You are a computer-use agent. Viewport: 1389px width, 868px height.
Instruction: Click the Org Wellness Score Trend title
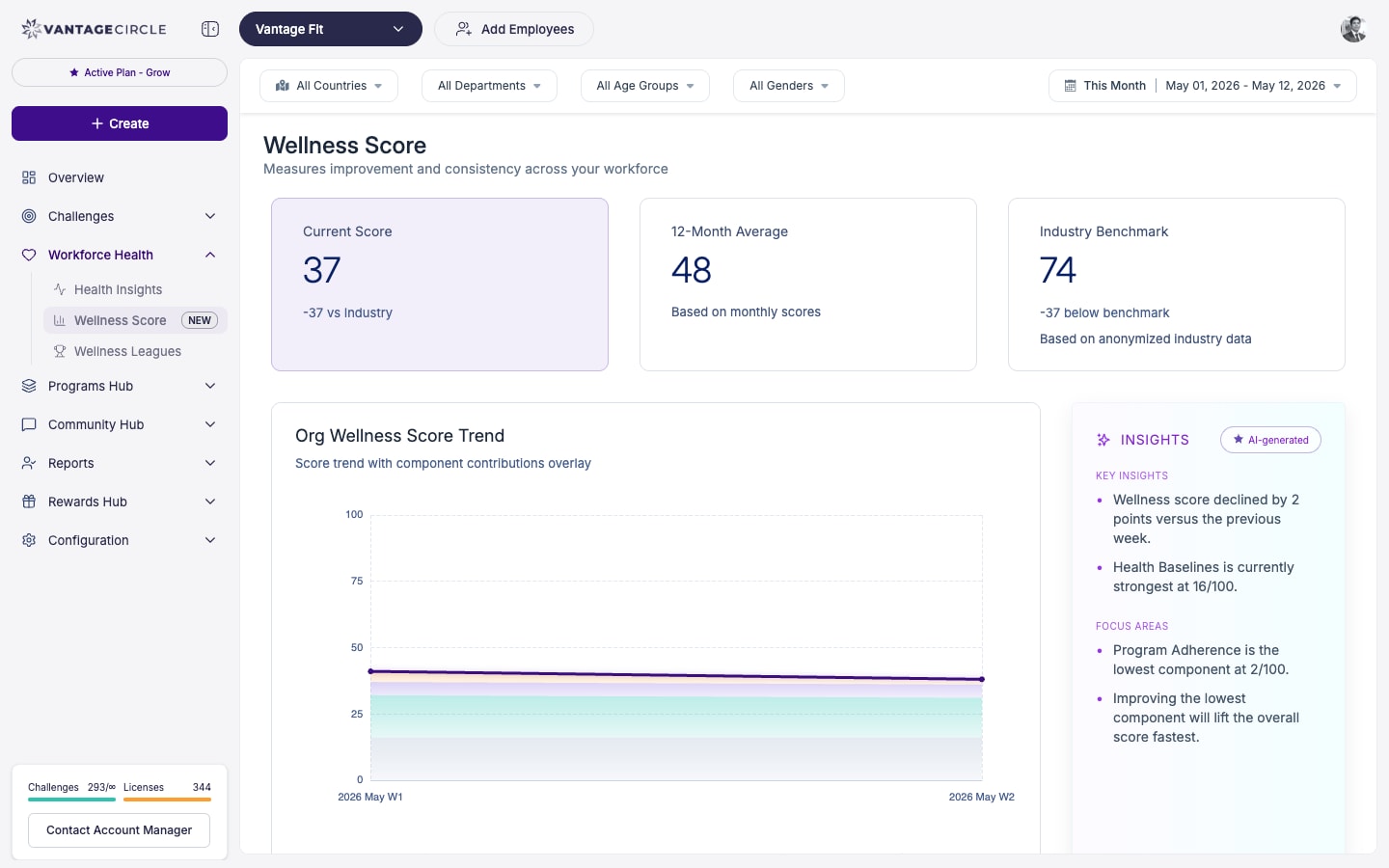(x=399, y=436)
